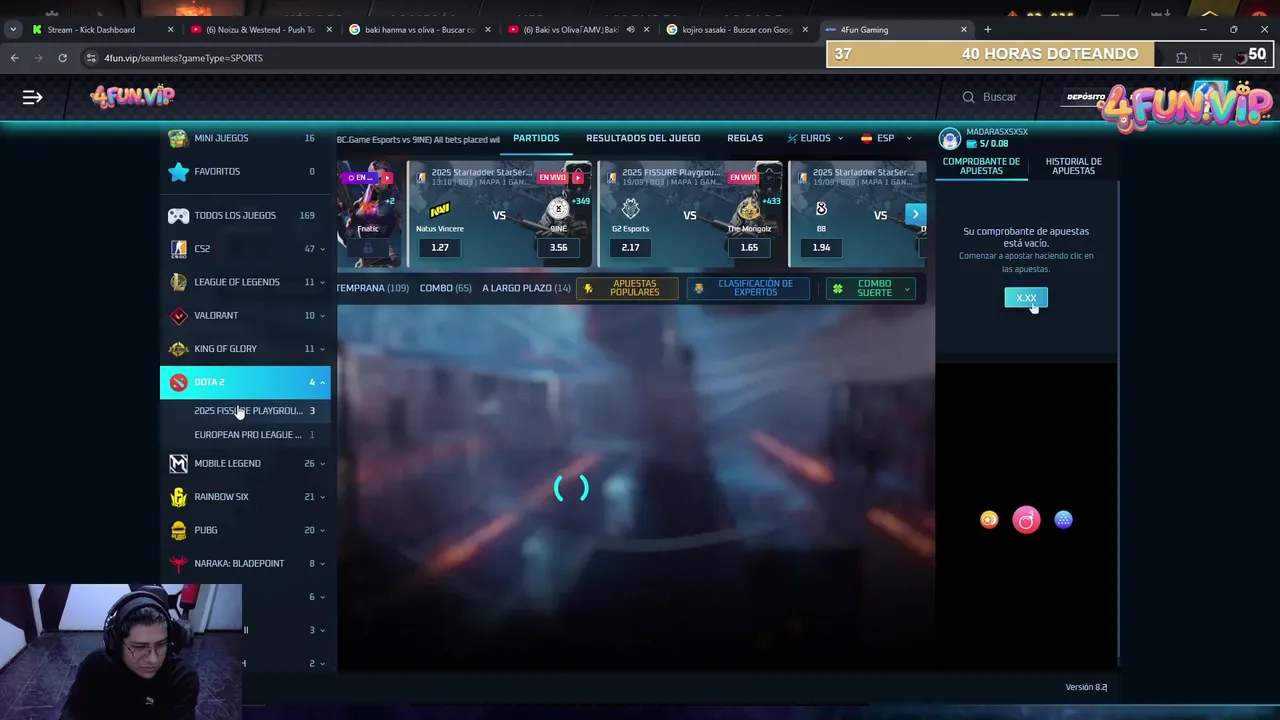The height and width of the screenshot is (720, 1280).
Task: Click the 4FUN.VIP logo in the header
Action: (x=132, y=96)
